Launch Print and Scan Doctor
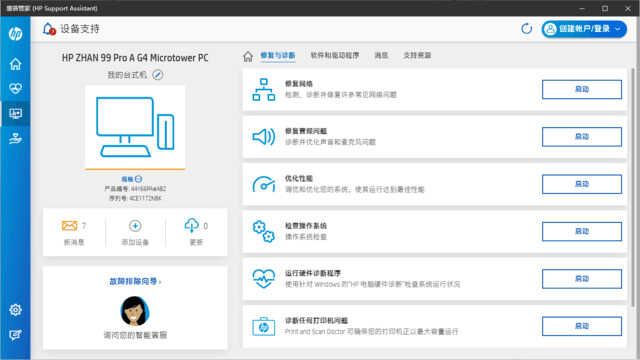This screenshot has height=360, width=640. pyautogui.click(x=582, y=326)
